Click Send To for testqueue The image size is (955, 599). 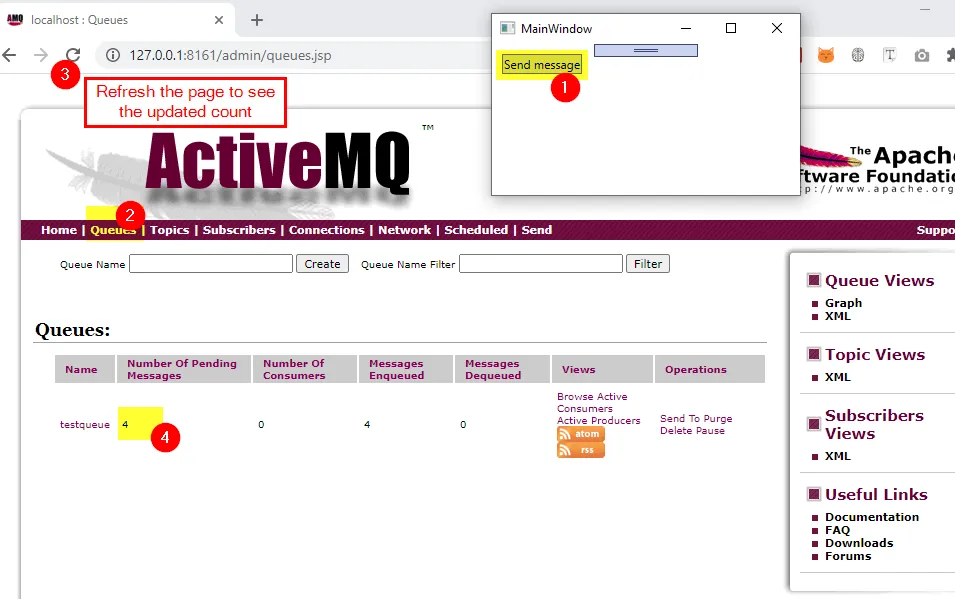(x=680, y=419)
